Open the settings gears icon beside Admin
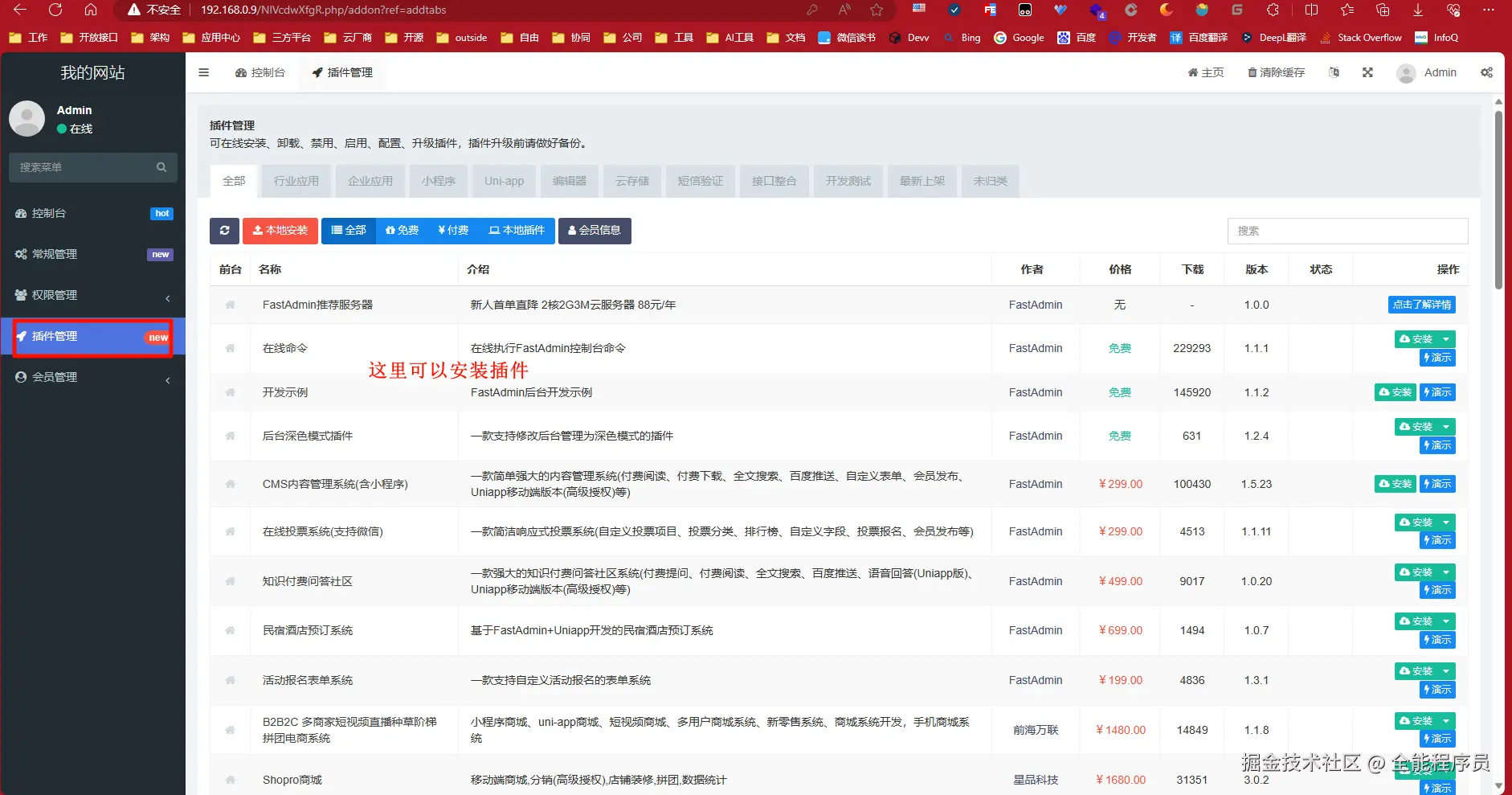Screen dimensions: 1512x795 [x=1486, y=72]
